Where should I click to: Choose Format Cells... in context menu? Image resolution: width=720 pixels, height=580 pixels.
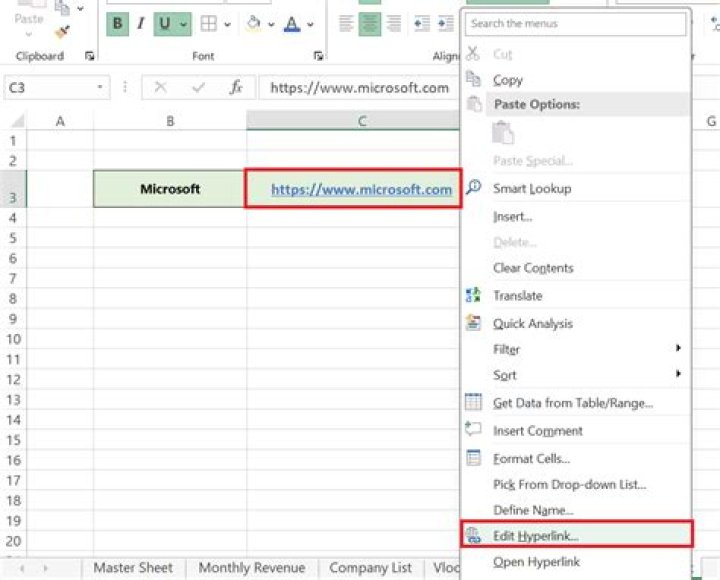[x=576, y=458]
